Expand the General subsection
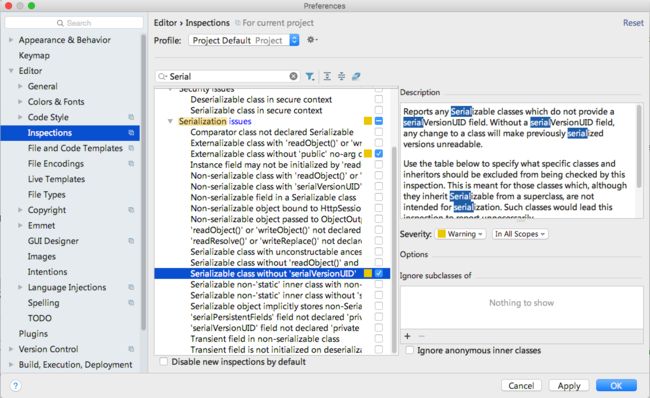Image resolution: width=650 pixels, height=398 pixels. click(x=20, y=86)
